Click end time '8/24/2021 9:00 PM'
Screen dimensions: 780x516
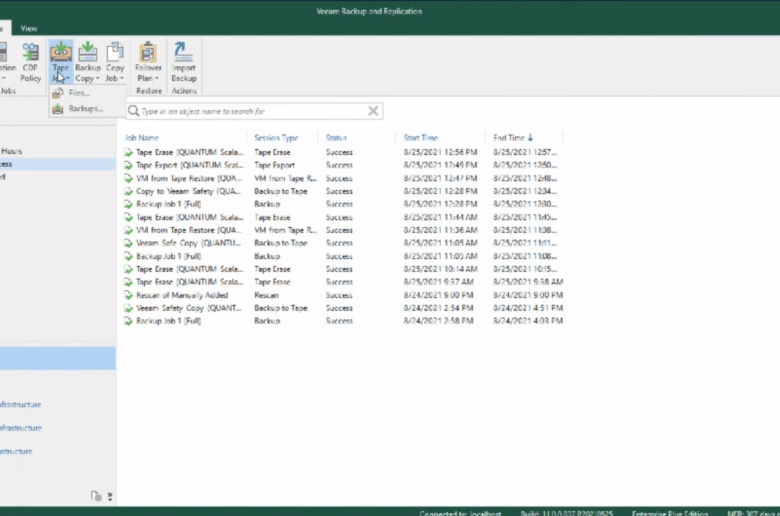pyautogui.click(x=528, y=295)
